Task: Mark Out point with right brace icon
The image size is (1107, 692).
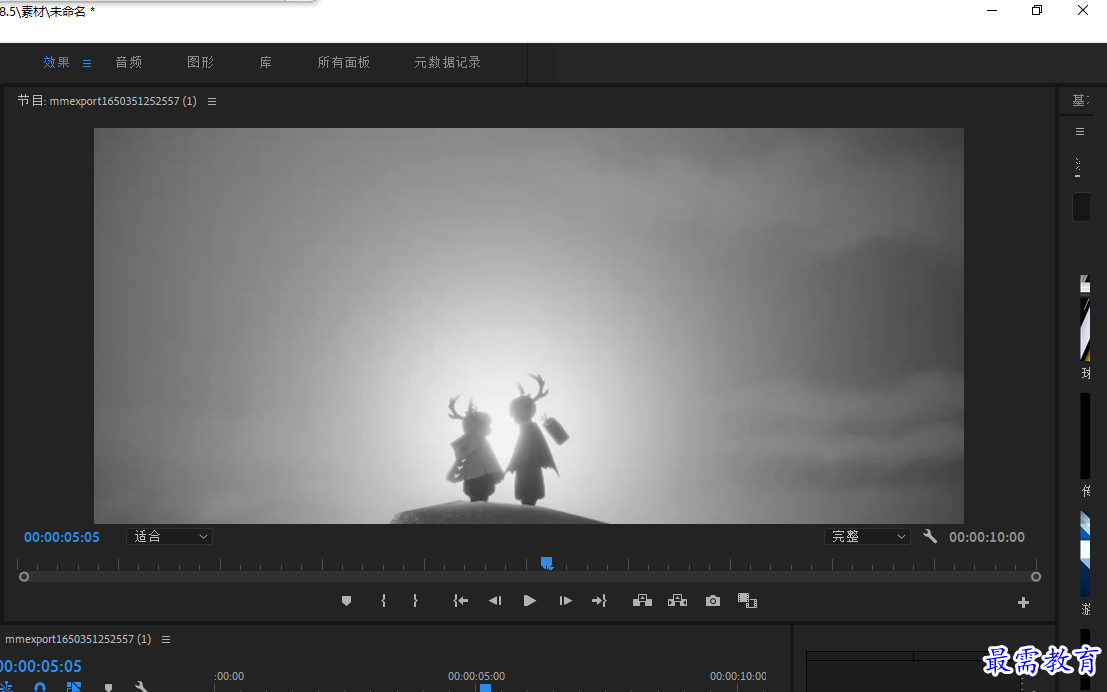Action: point(415,601)
